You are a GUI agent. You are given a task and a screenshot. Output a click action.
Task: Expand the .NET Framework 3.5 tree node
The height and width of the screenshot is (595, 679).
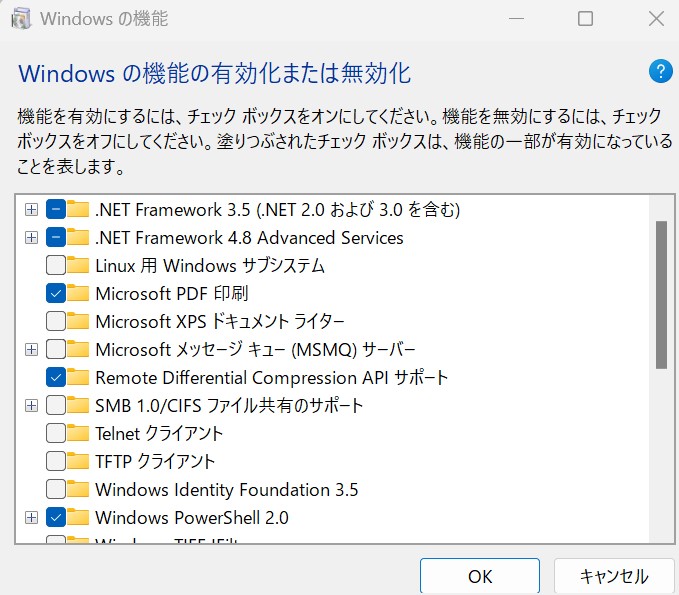[31, 210]
